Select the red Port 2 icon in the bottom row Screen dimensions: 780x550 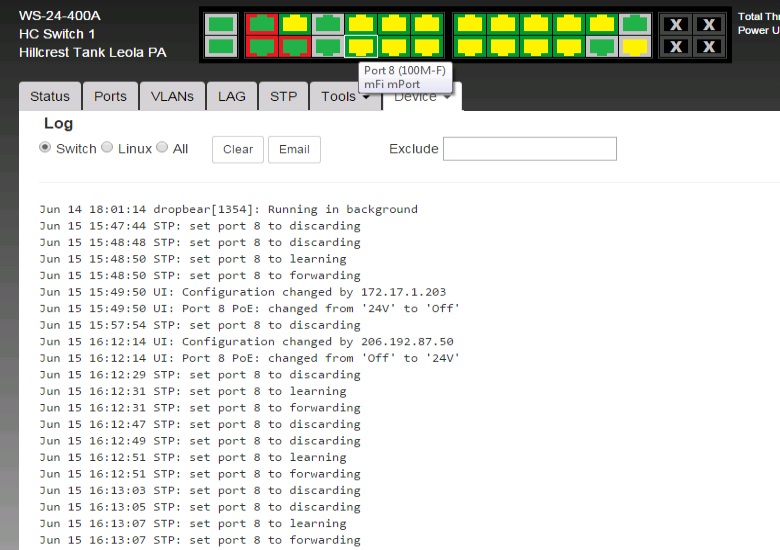262,46
